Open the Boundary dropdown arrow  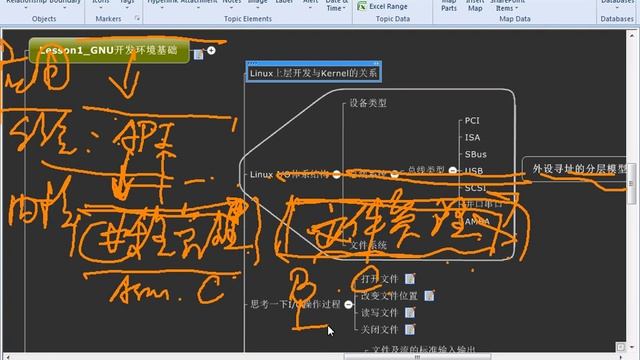coord(65,7)
